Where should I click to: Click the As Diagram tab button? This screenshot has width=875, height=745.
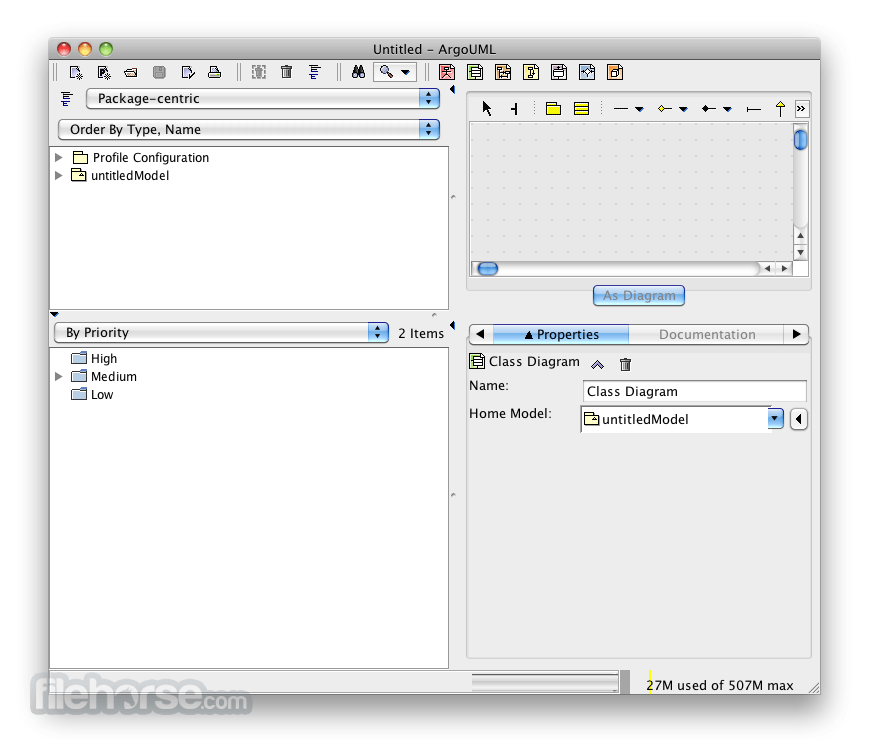point(639,296)
